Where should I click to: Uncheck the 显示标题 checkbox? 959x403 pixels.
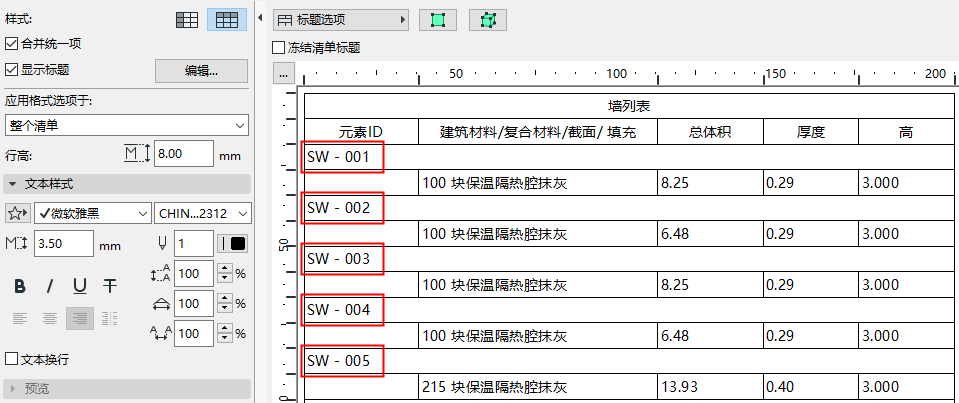tap(10, 69)
